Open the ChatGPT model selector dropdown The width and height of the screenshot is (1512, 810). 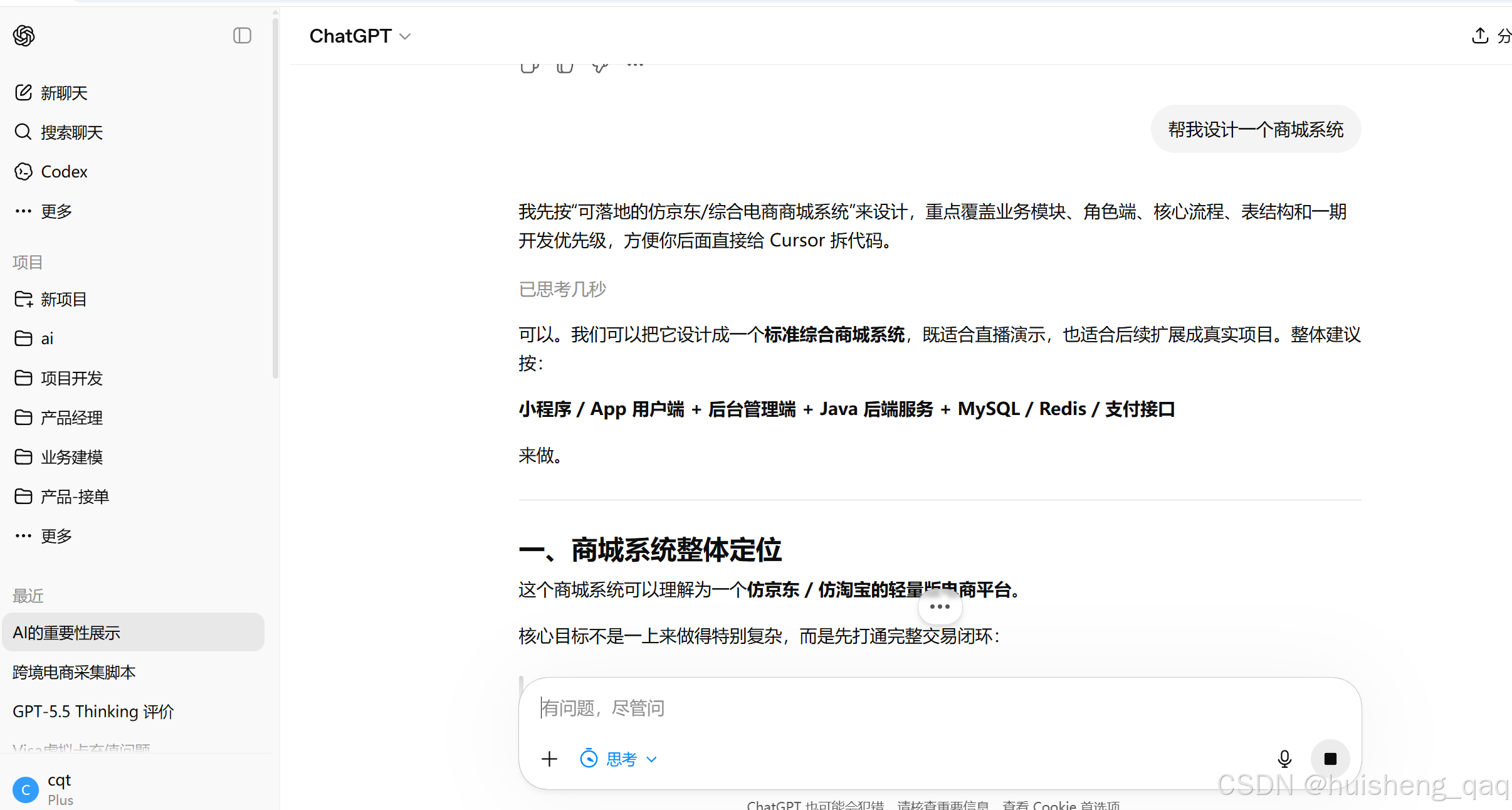tap(360, 36)
